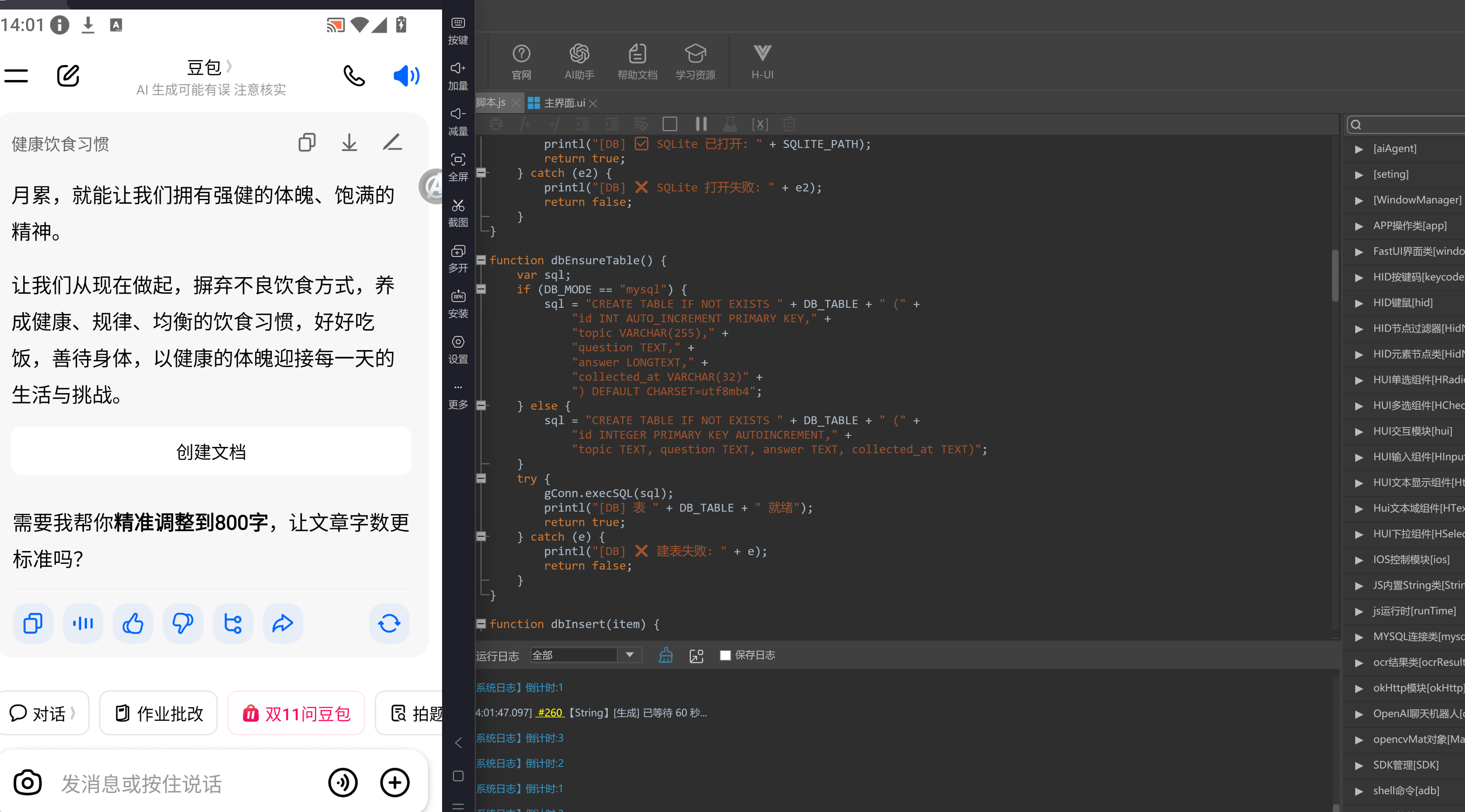The width and height of the screenshot is (1465, 812).
Task: Dislike the response with thumbs down
Action: point(183,623)
